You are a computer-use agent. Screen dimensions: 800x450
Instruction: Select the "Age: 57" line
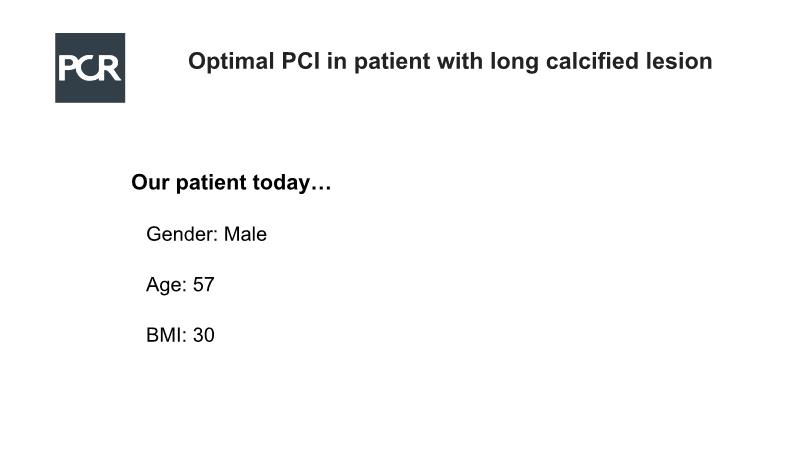point(180,285)
